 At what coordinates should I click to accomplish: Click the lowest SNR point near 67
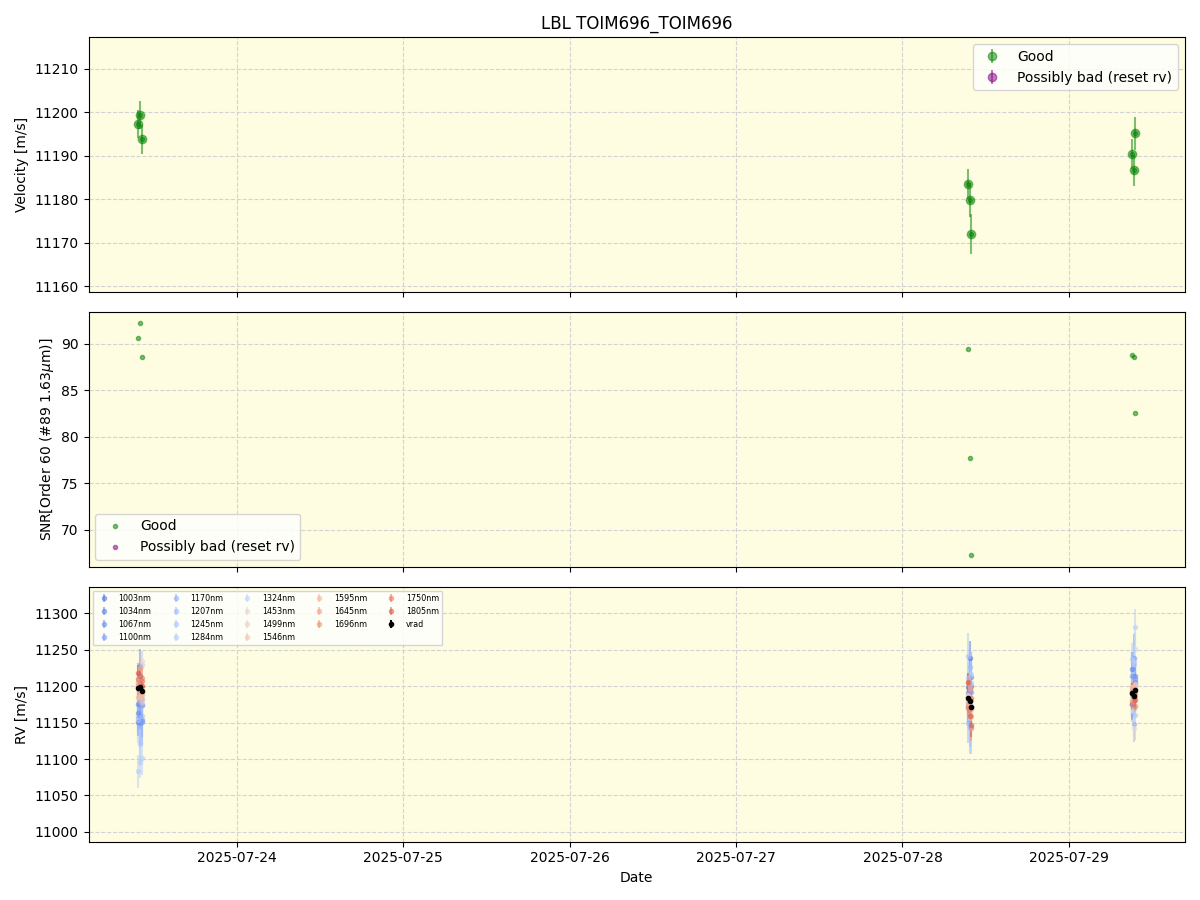pyautogui.click(x=971, y=555)
